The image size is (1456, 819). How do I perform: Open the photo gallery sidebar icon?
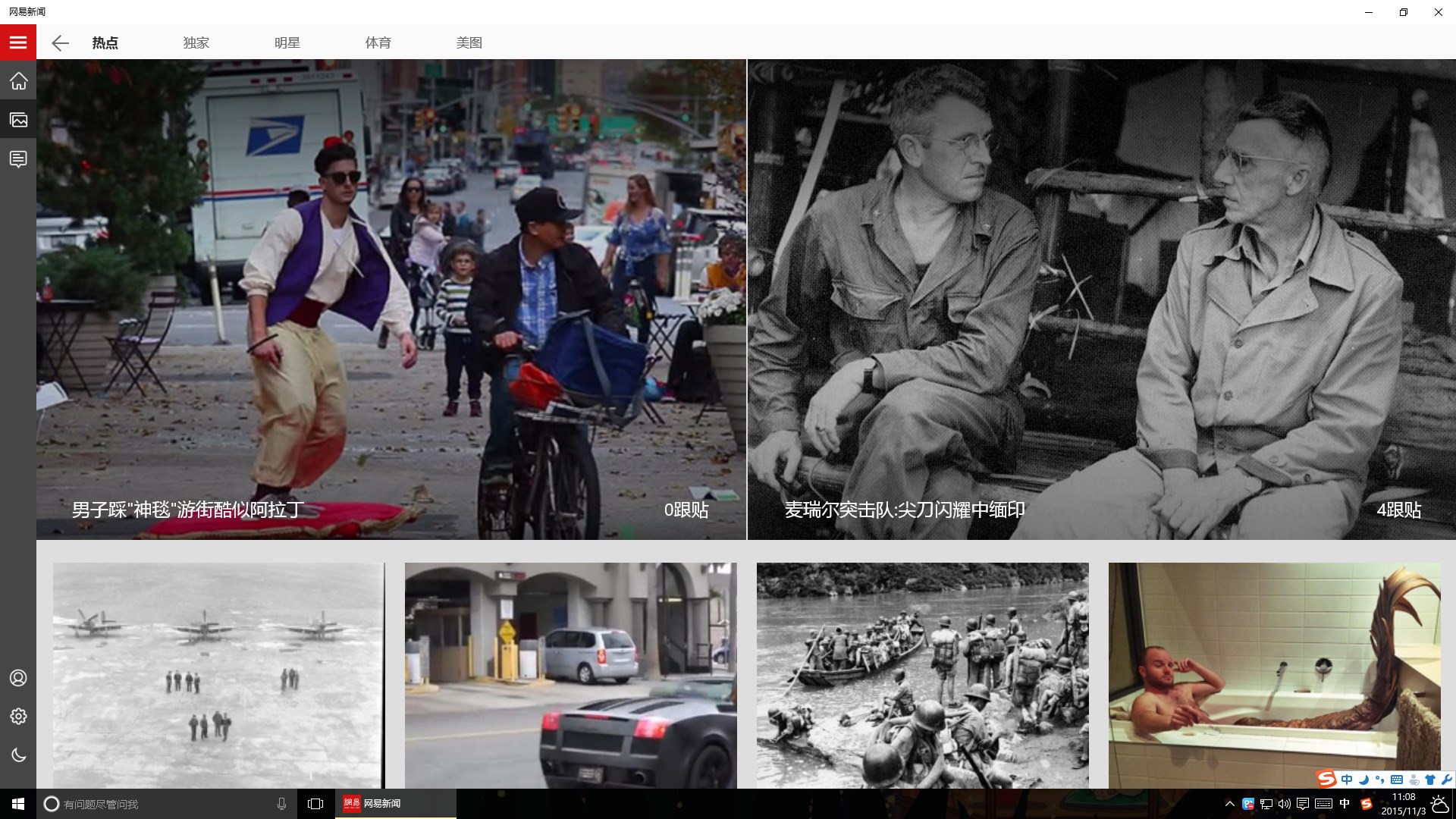click(x=18, y=120)
